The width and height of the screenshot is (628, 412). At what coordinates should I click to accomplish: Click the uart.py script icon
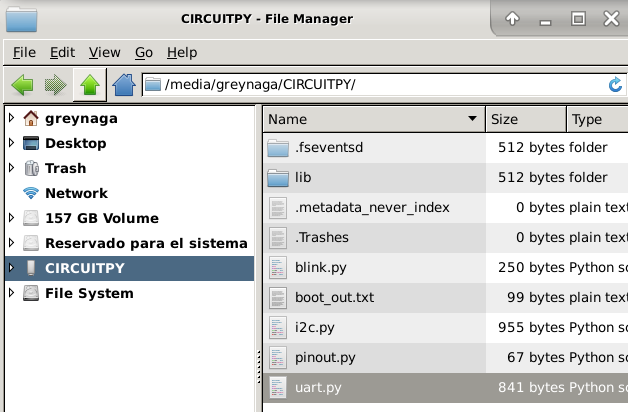tap(278, 388)
